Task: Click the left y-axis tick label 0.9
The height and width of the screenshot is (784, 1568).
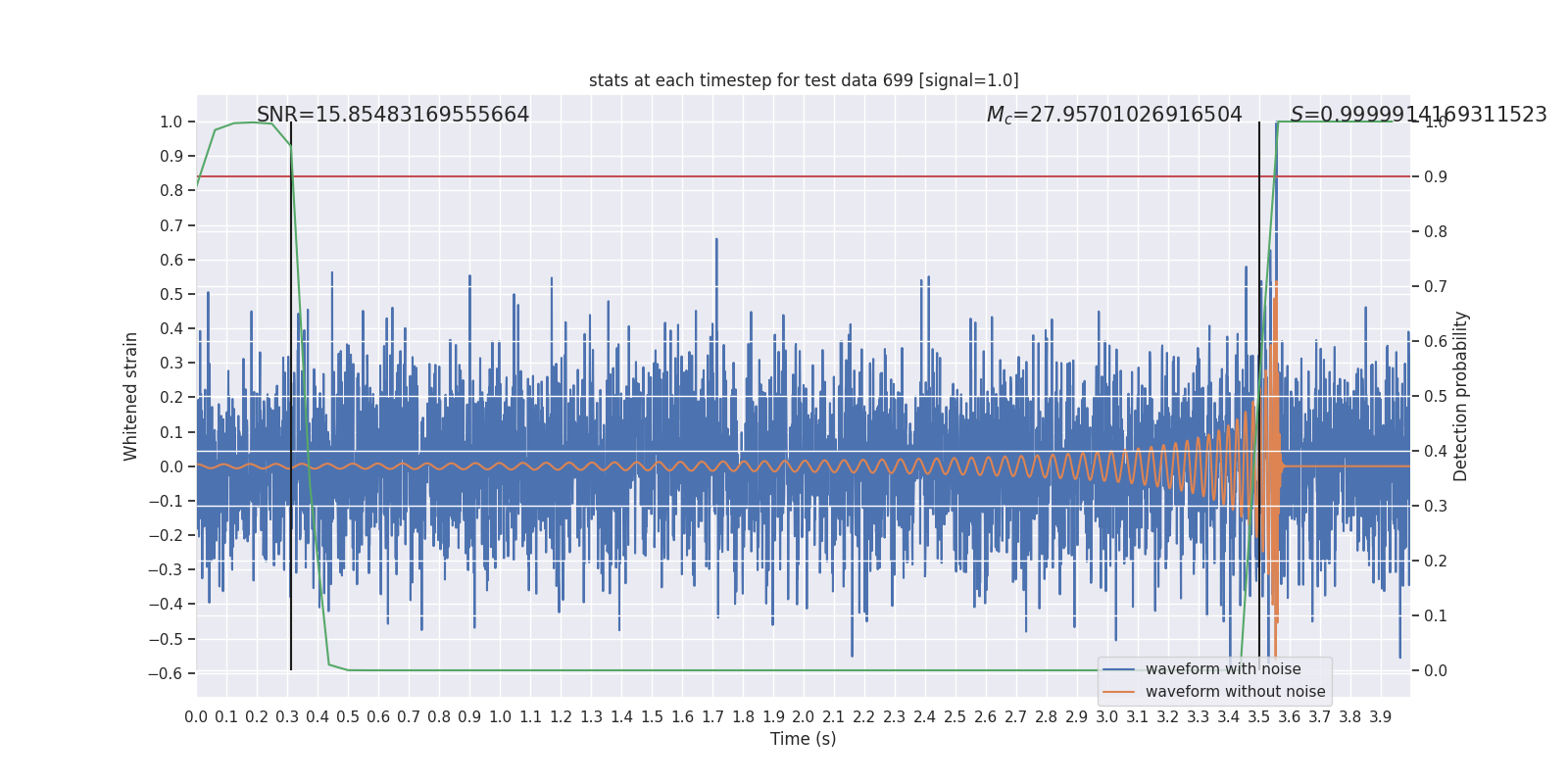Action: tap(171, 157)
